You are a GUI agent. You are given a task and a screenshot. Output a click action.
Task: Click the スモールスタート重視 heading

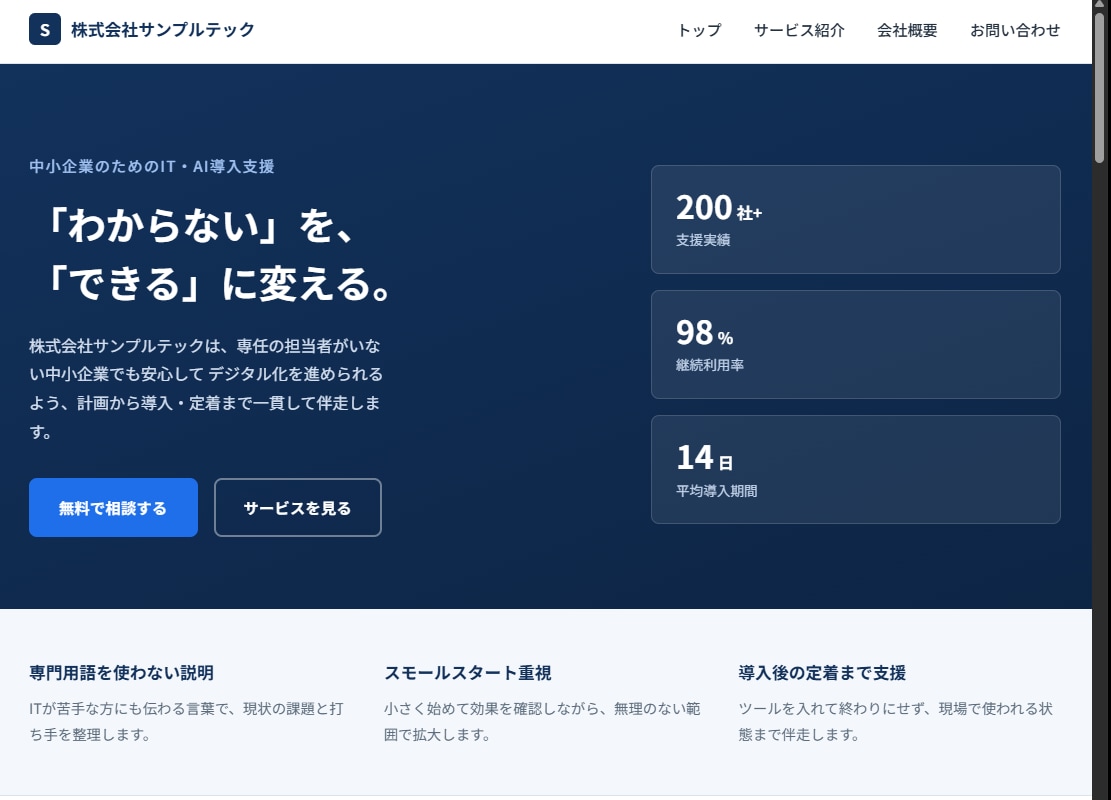(x=468, y=672)
